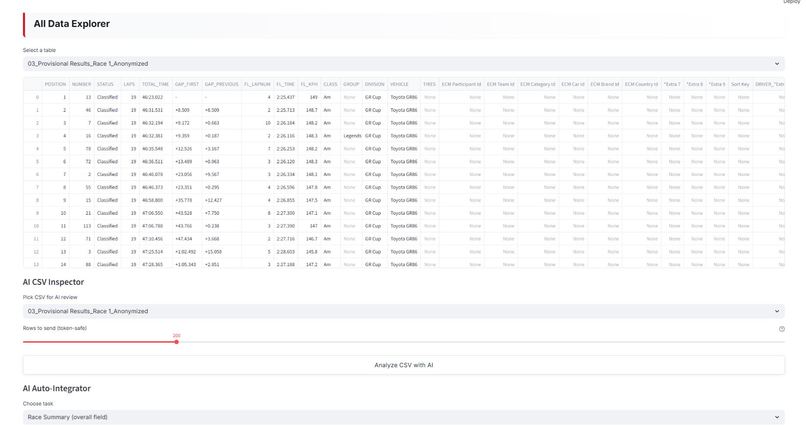Open the 'Pick CSV for AI review' dropdown

point(404,311)
